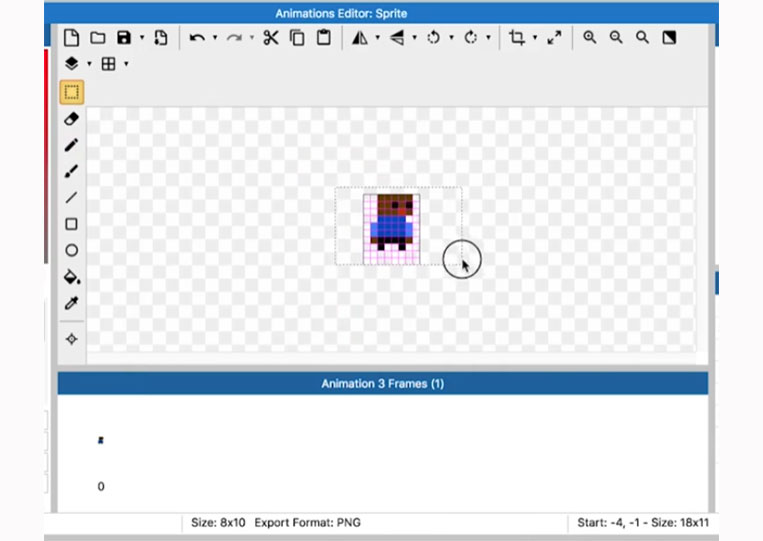The width and height of the screenshot is (763, 541).
Task: Click the redo arrow icon
Action: pyautogui.click(x=234, y=37)
